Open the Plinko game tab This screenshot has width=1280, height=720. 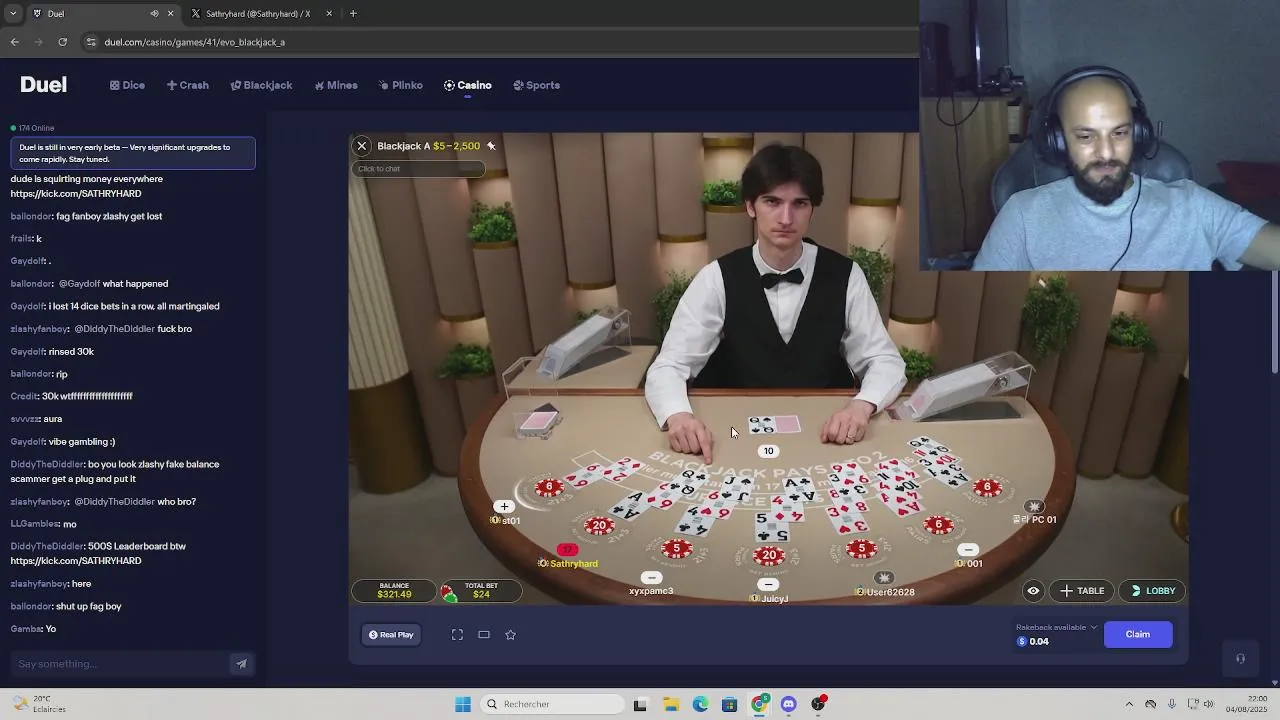click(x=400, y=85)
